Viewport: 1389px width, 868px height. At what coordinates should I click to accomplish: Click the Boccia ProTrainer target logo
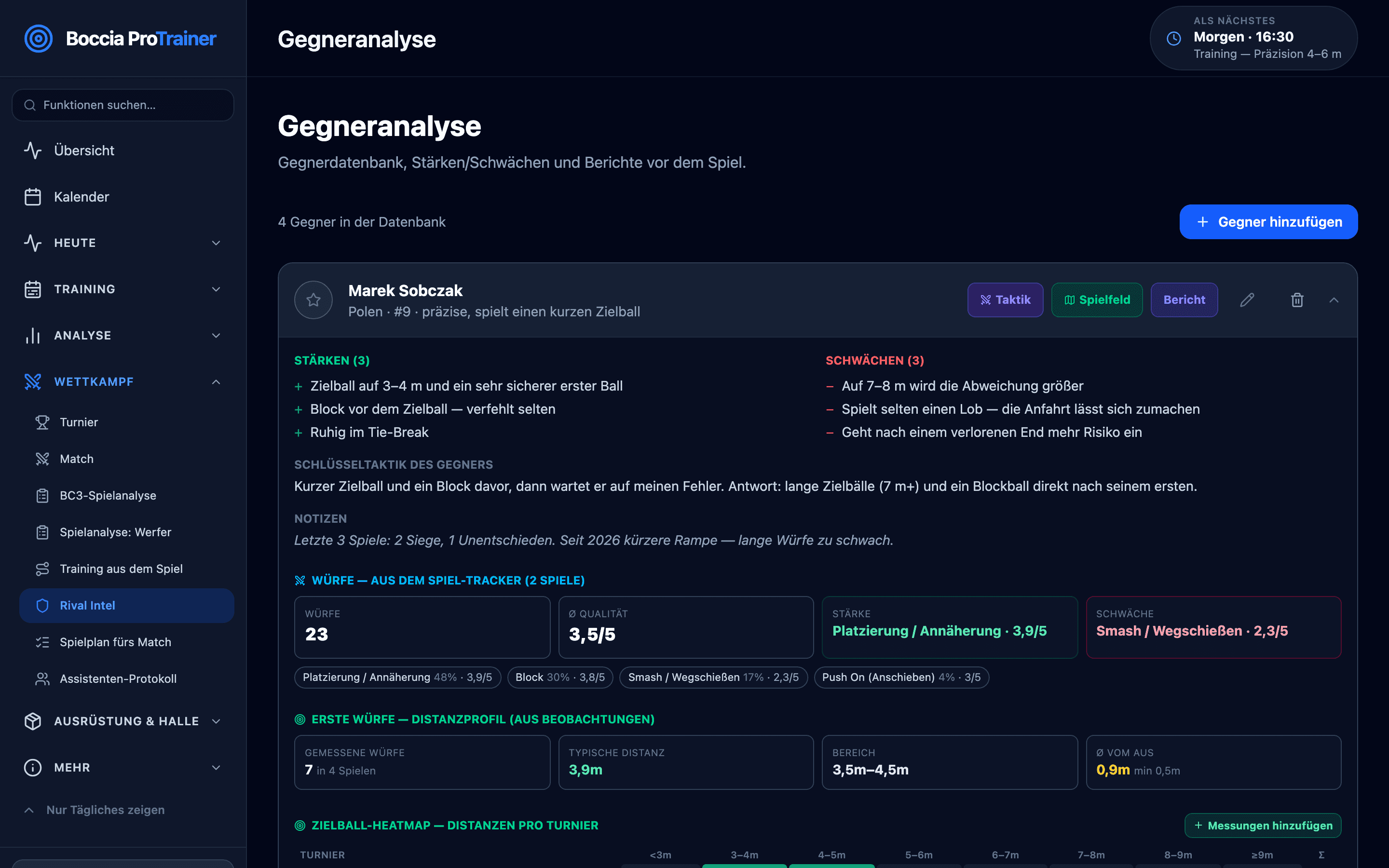(39, 39)
